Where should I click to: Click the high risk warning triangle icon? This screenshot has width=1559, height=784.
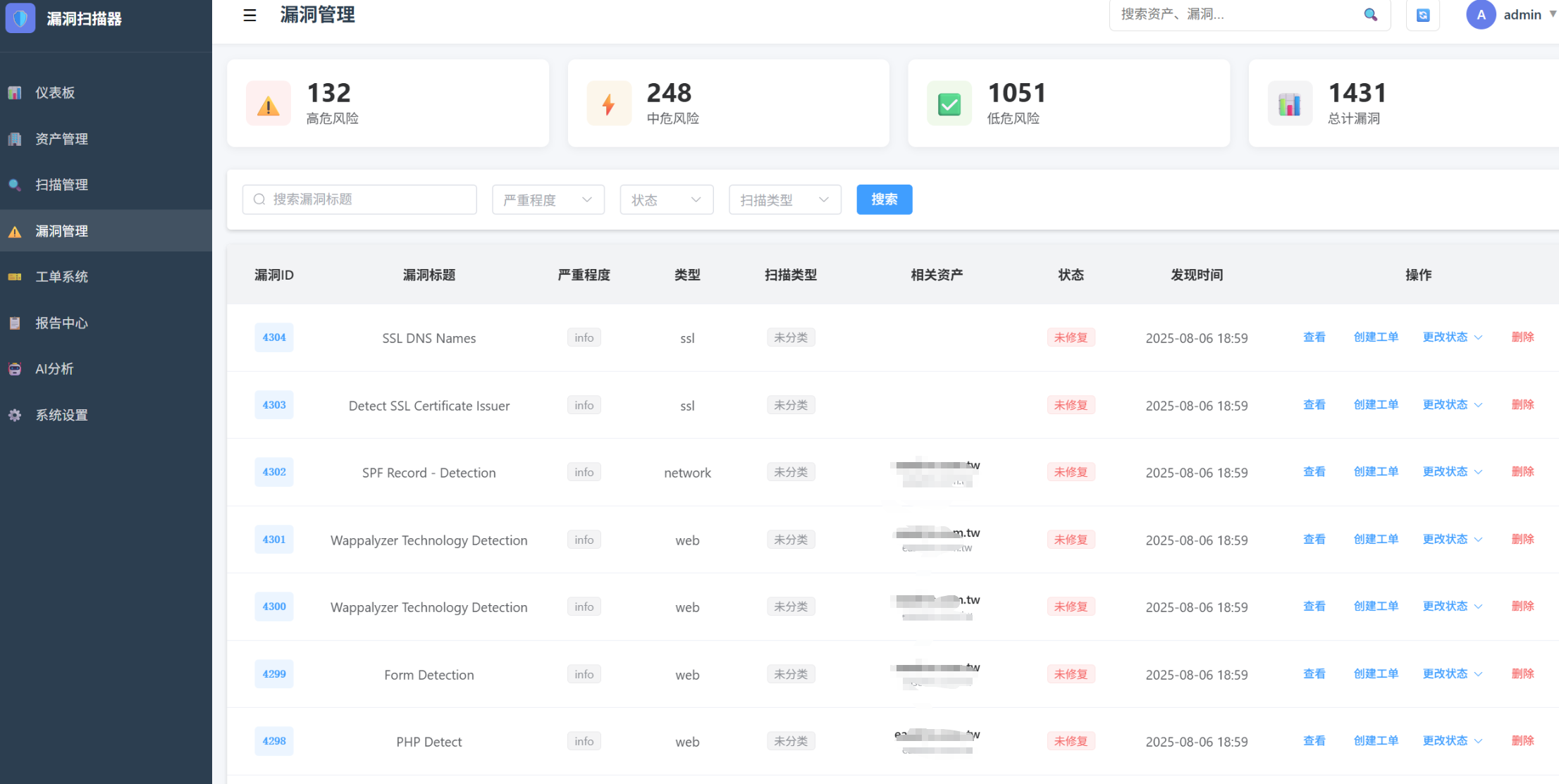point(268,104)
